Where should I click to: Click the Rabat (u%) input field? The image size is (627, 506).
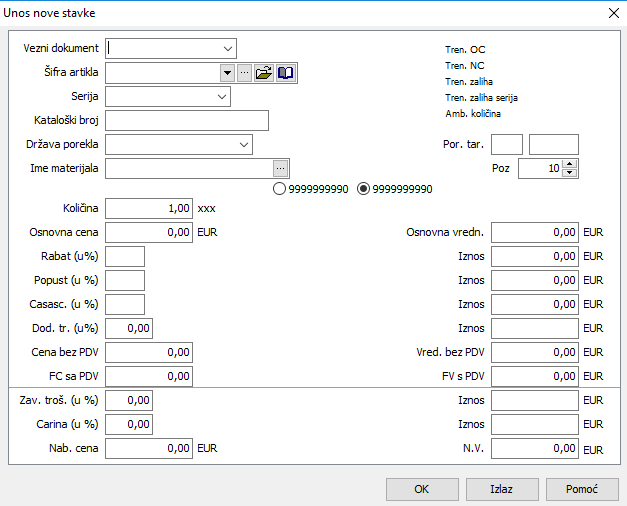125,256
